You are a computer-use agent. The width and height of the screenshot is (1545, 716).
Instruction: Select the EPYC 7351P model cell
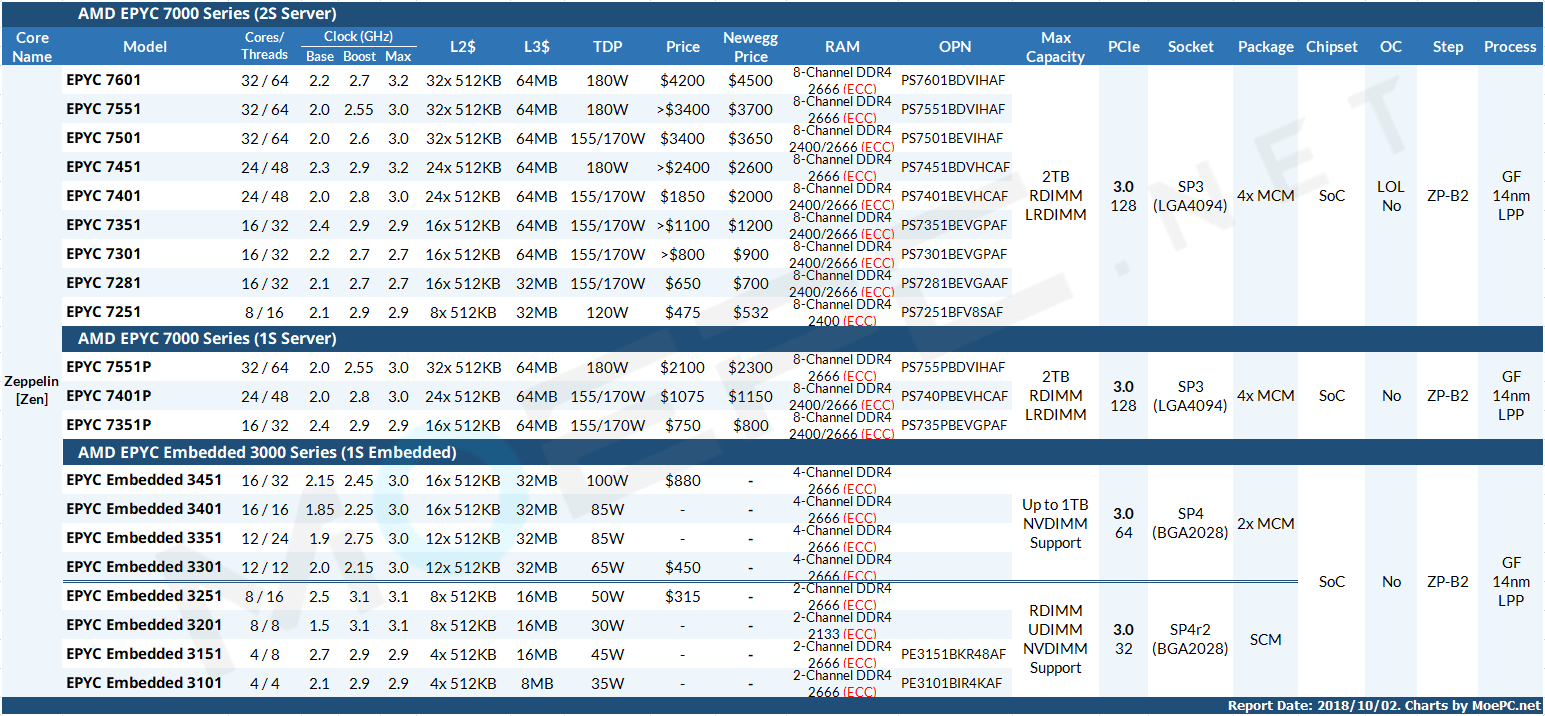pos(108,425)
